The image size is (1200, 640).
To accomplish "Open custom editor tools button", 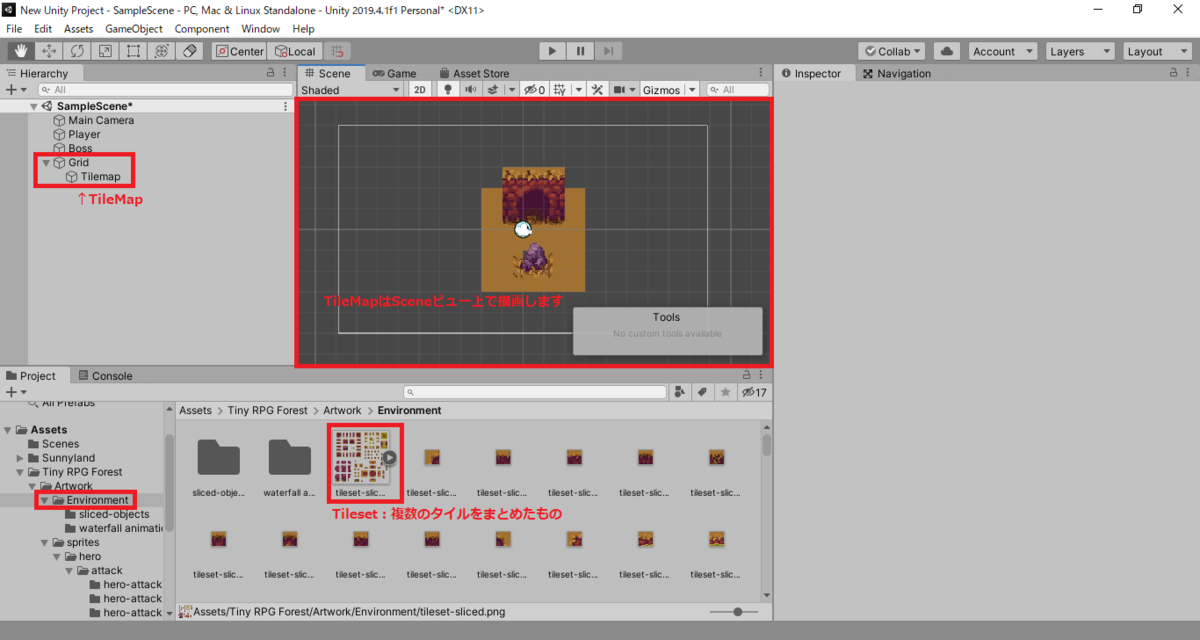I will coord(190,51).
